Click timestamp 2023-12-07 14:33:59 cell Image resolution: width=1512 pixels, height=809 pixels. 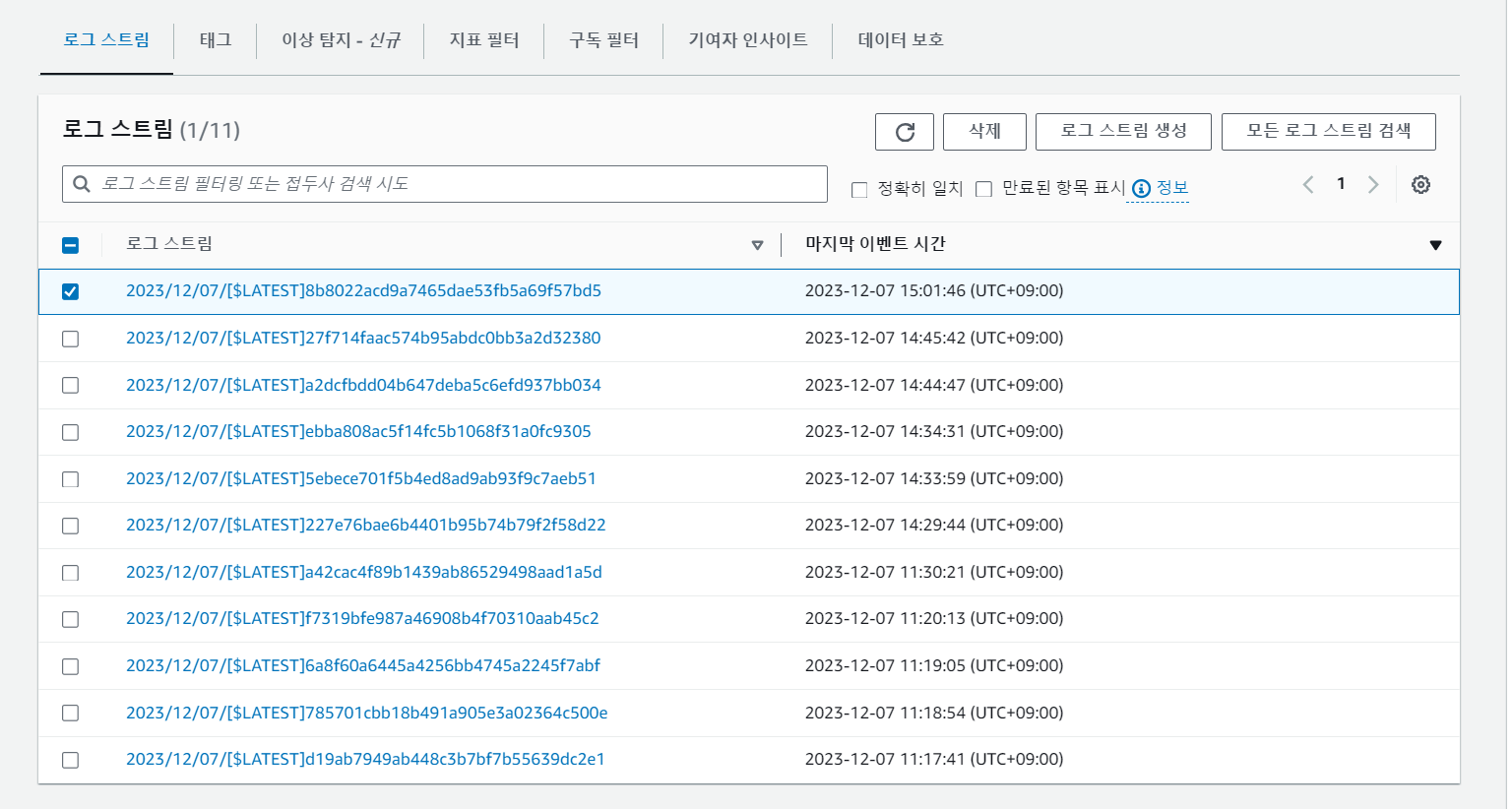tap(934, 479)
